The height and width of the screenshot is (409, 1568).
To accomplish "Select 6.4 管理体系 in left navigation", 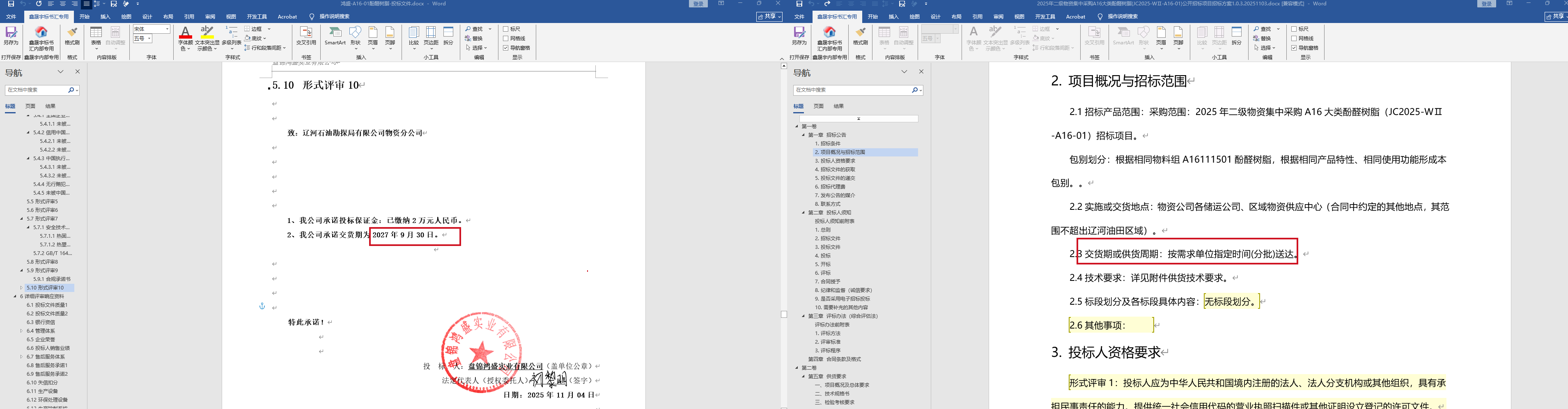I will (x=41, y=331).
